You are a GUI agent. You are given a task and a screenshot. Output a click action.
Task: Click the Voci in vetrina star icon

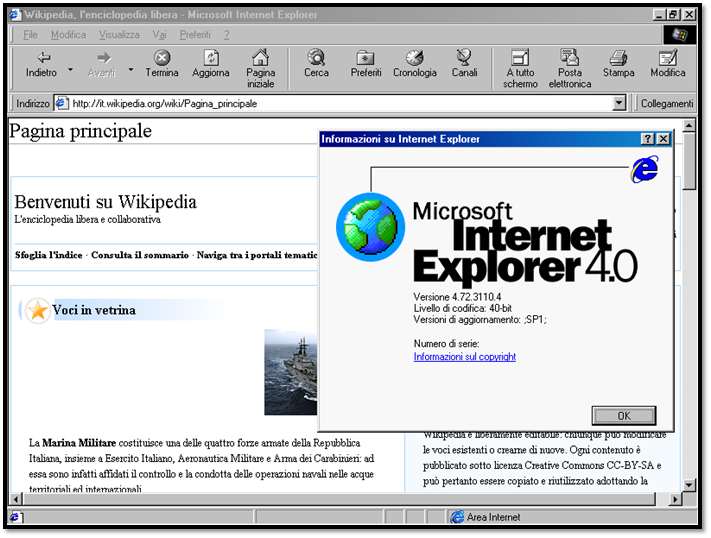(37, 311)
